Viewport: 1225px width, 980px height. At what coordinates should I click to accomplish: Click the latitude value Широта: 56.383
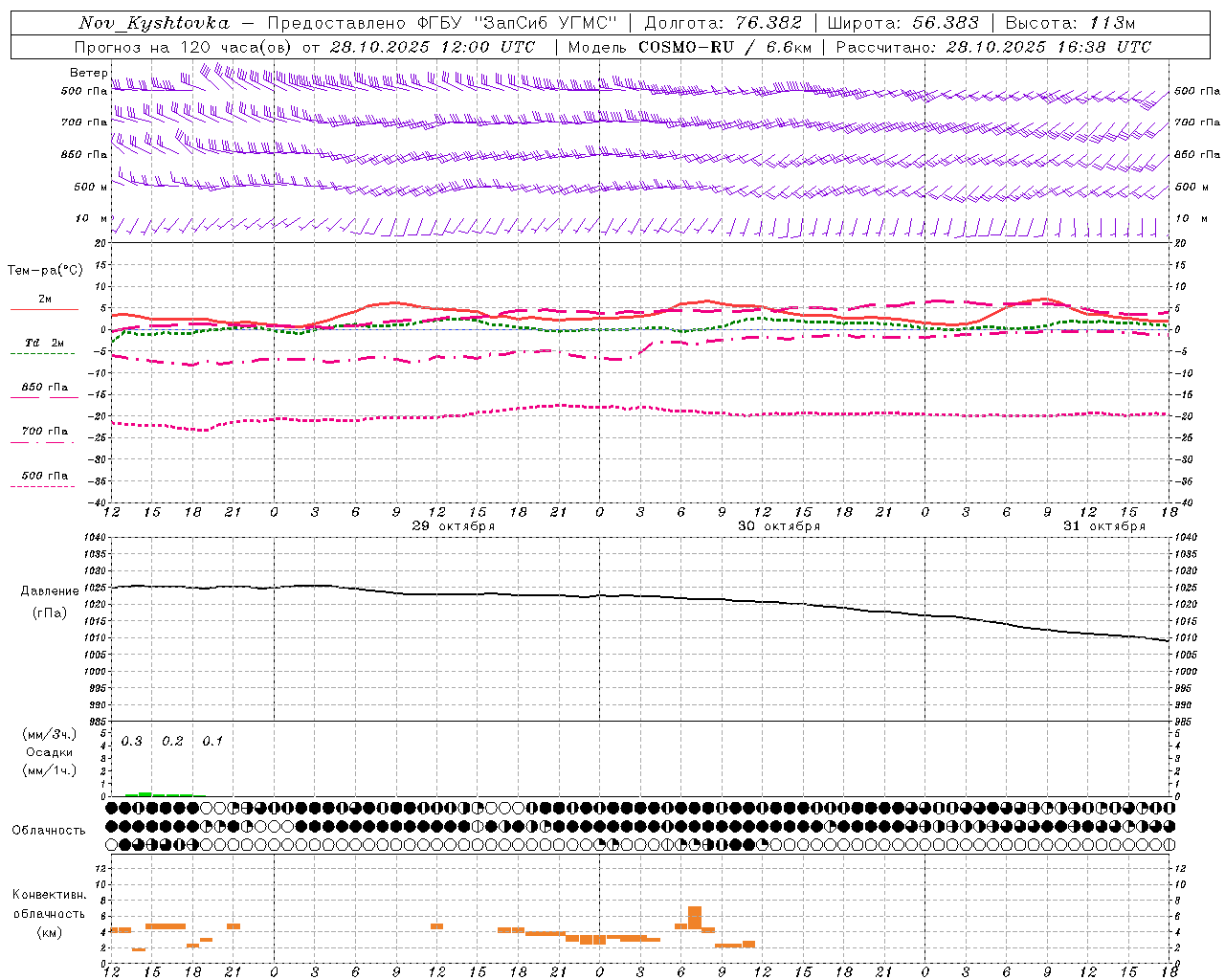click(902, 23)
